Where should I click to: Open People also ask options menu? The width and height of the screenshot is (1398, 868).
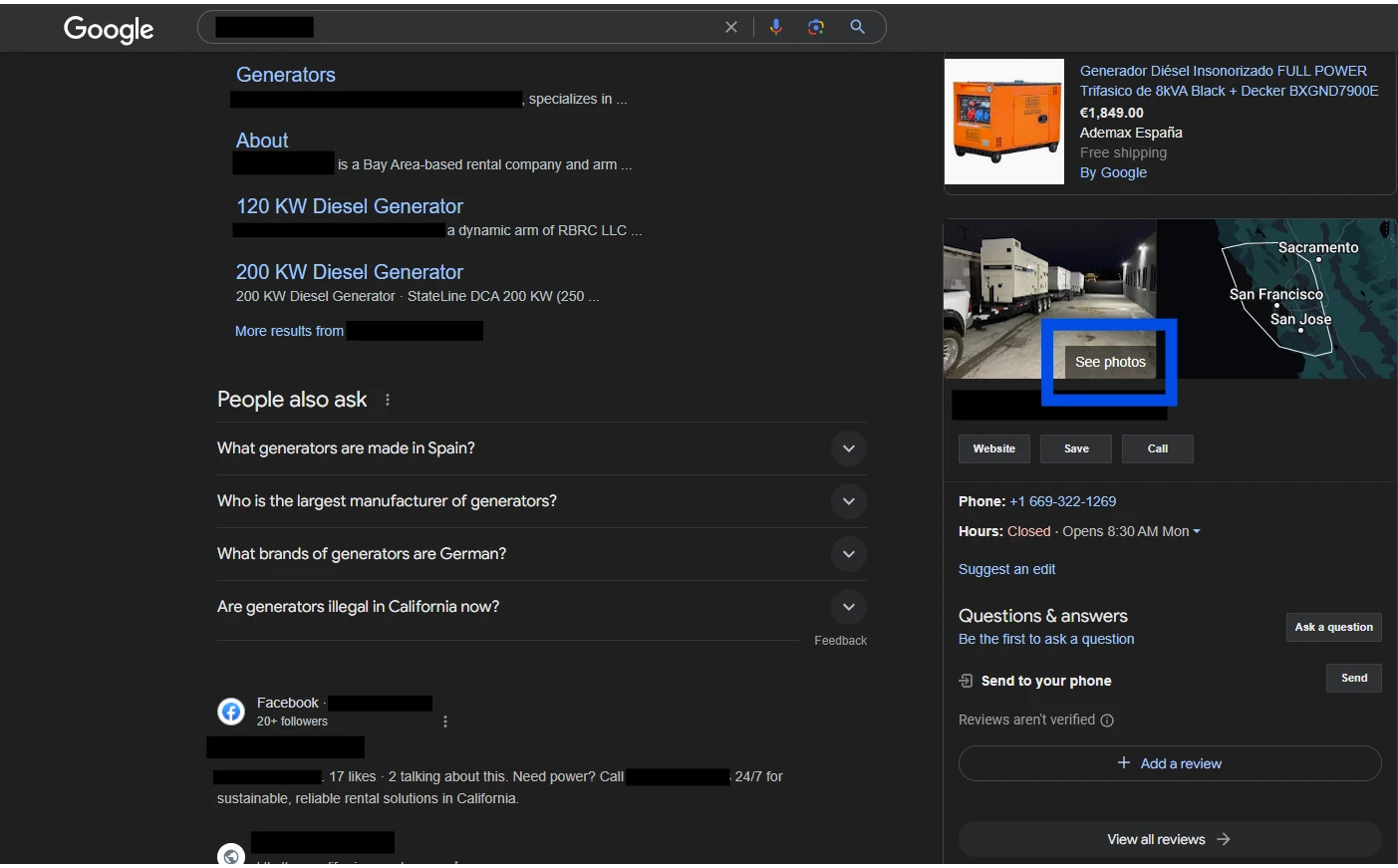(x=388, y=400)
